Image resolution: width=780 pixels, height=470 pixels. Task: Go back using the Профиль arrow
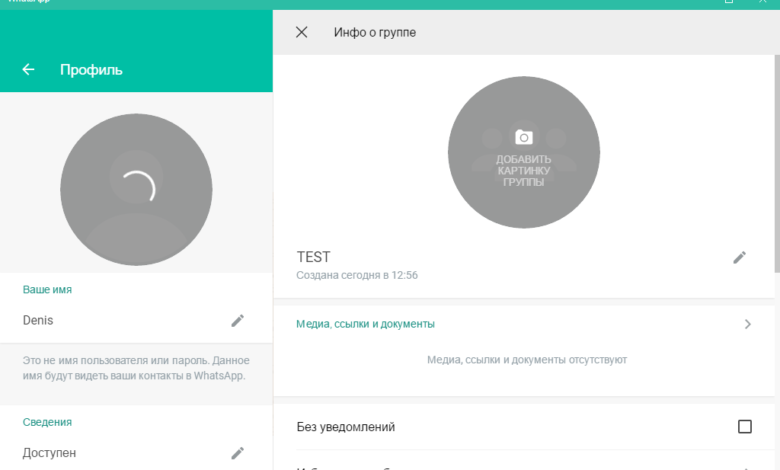pos(28,70)
